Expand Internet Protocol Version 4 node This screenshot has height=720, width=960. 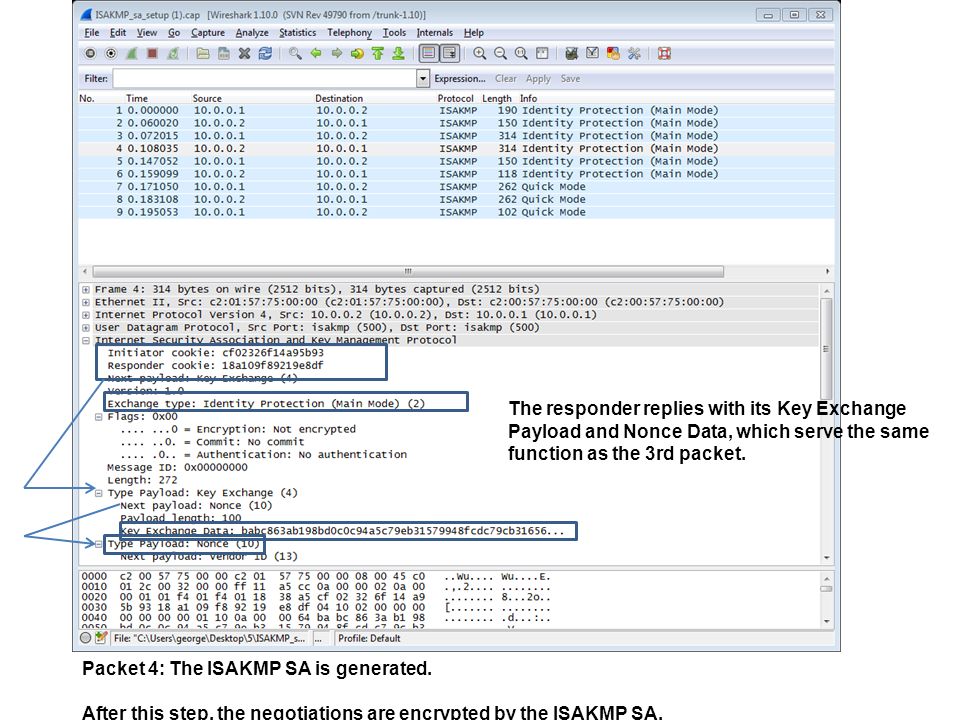(86, 315)
